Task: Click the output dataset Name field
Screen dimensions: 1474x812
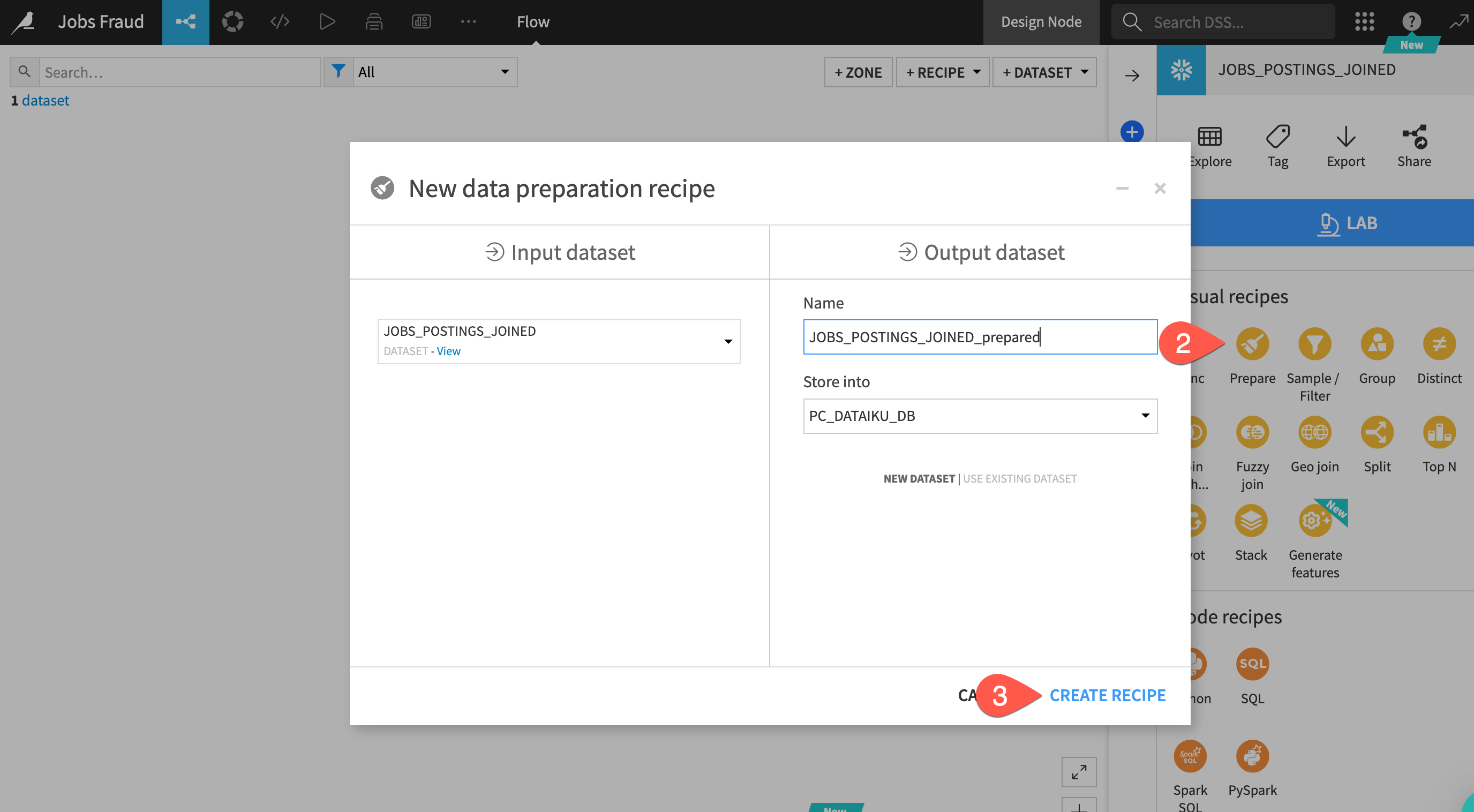Action: tap(980, 337)
